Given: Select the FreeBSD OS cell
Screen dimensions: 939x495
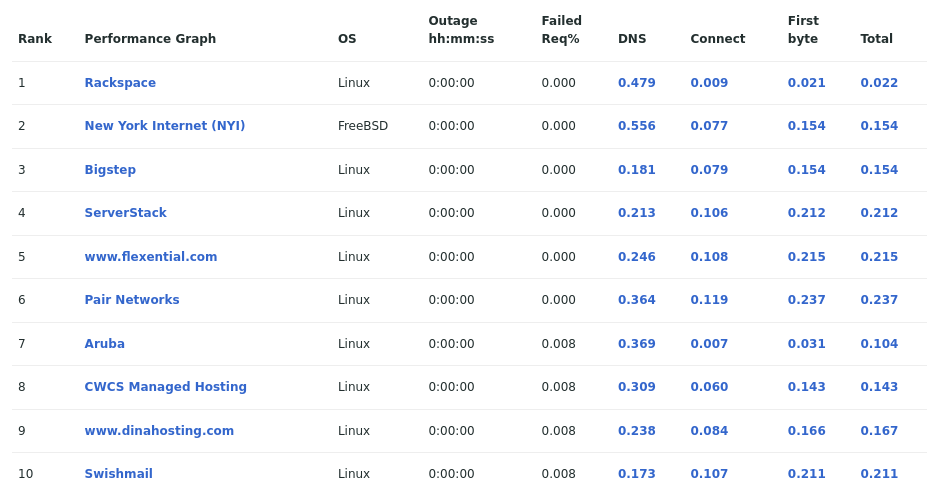Looking at the screenshot, I should coord(363,126).
